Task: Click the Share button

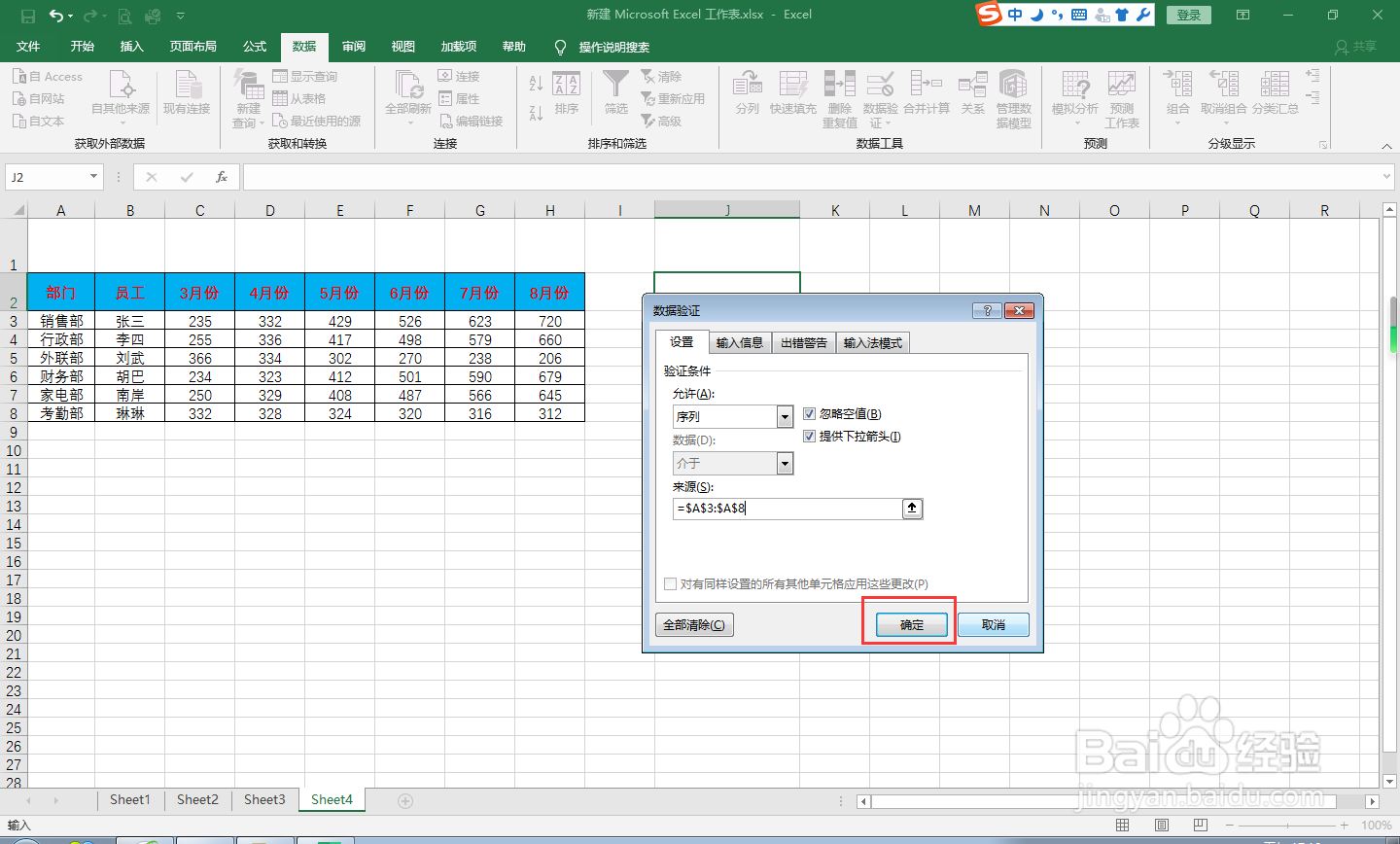Action: click(x=1356, y=47)
